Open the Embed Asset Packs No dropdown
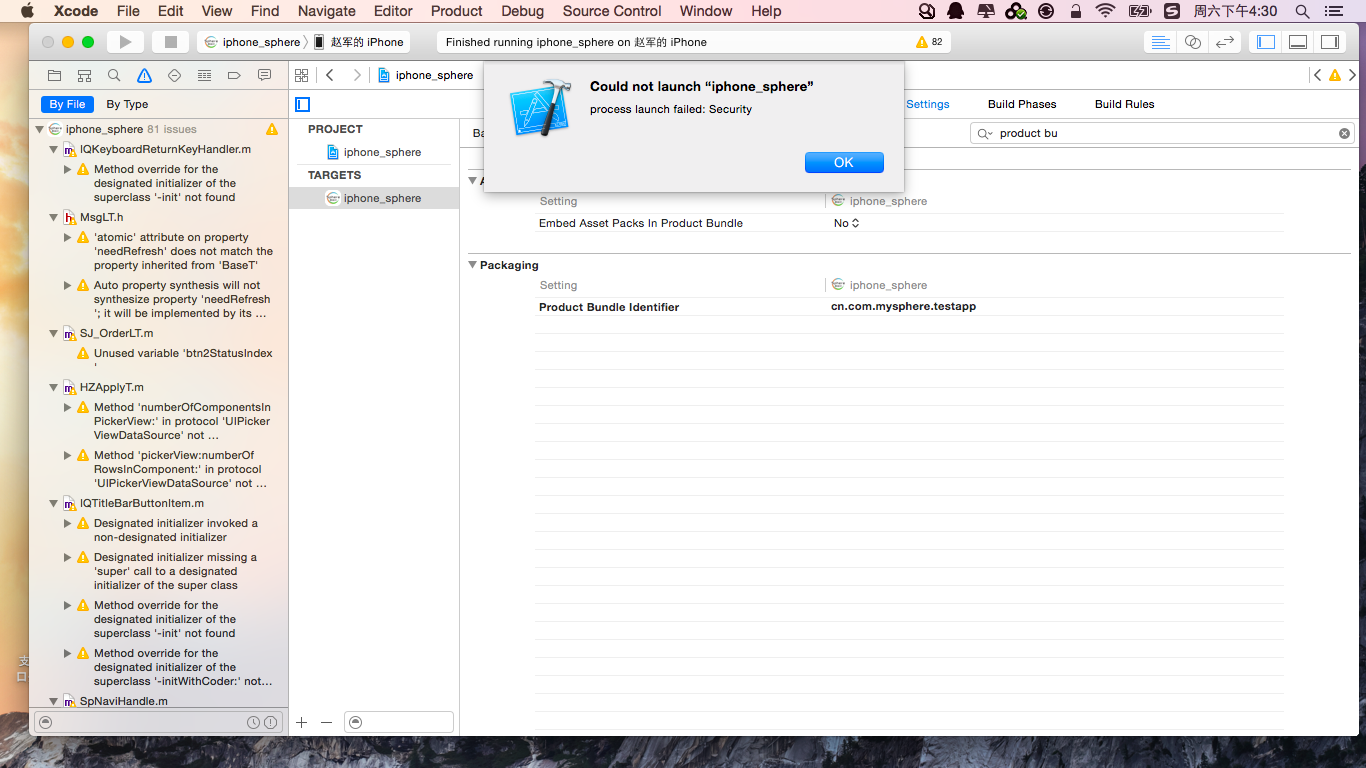This screenshot has height=768, width=1366. (x=846, y=223)
